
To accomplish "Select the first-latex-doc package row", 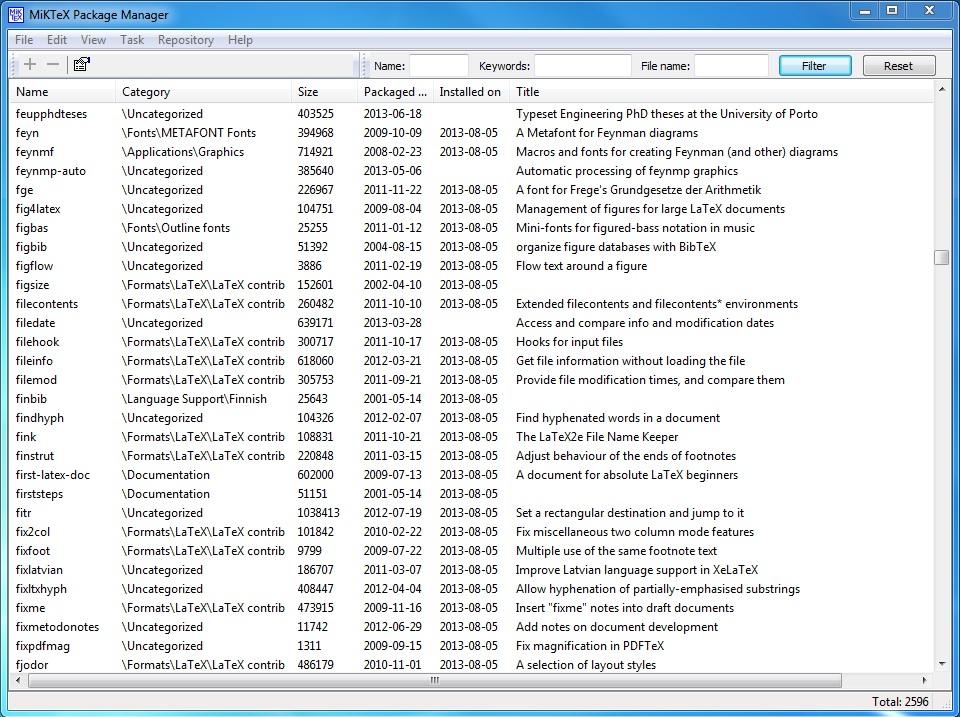I will point(471,475).
